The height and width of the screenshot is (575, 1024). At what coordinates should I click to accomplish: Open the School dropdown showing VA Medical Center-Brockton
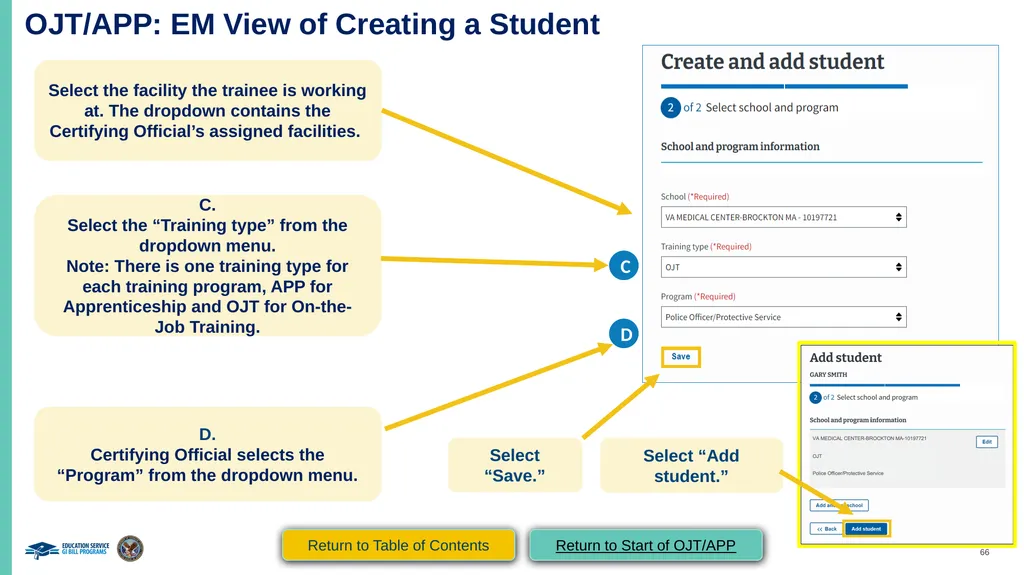coord(783,217)
